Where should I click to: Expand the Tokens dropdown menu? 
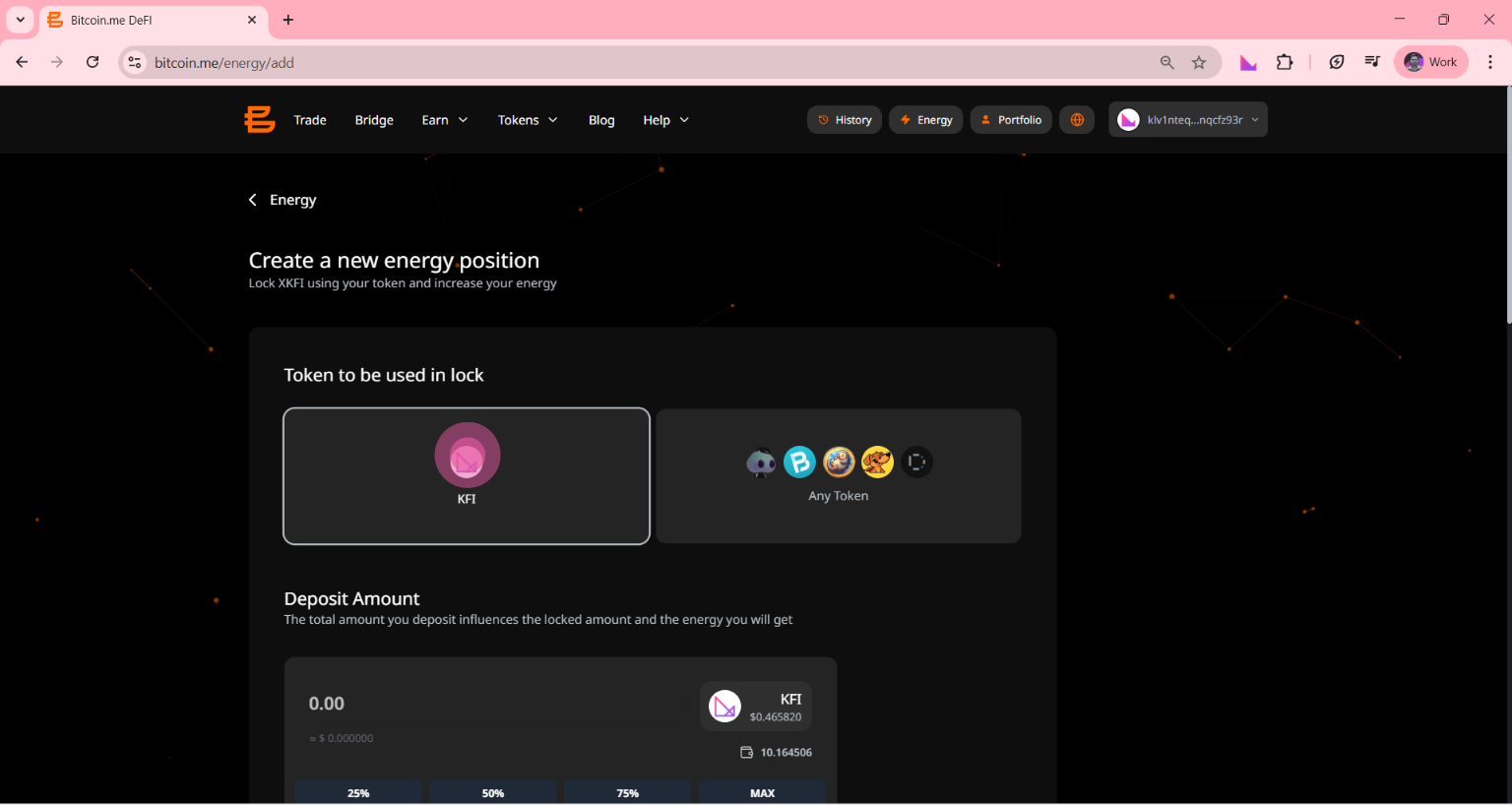(528, 120)
